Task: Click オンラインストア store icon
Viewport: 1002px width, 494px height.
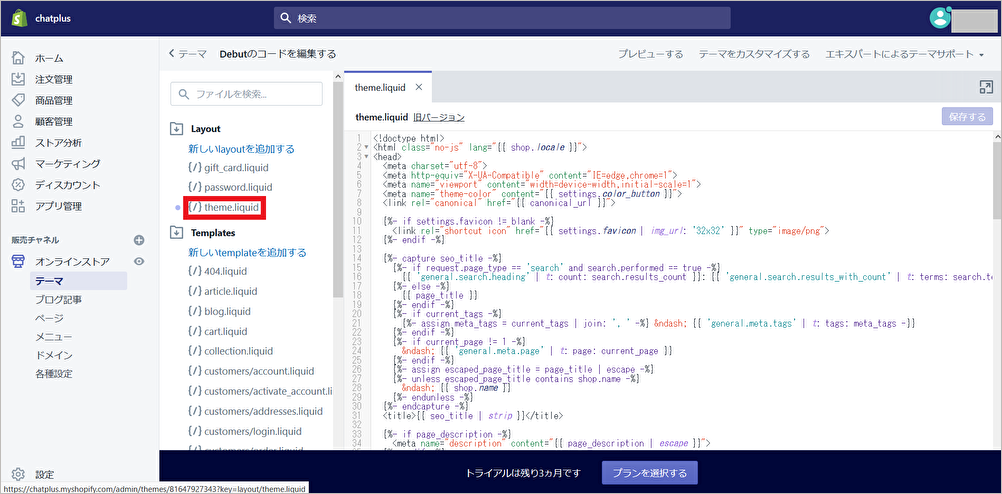Action: pos(19,261)
